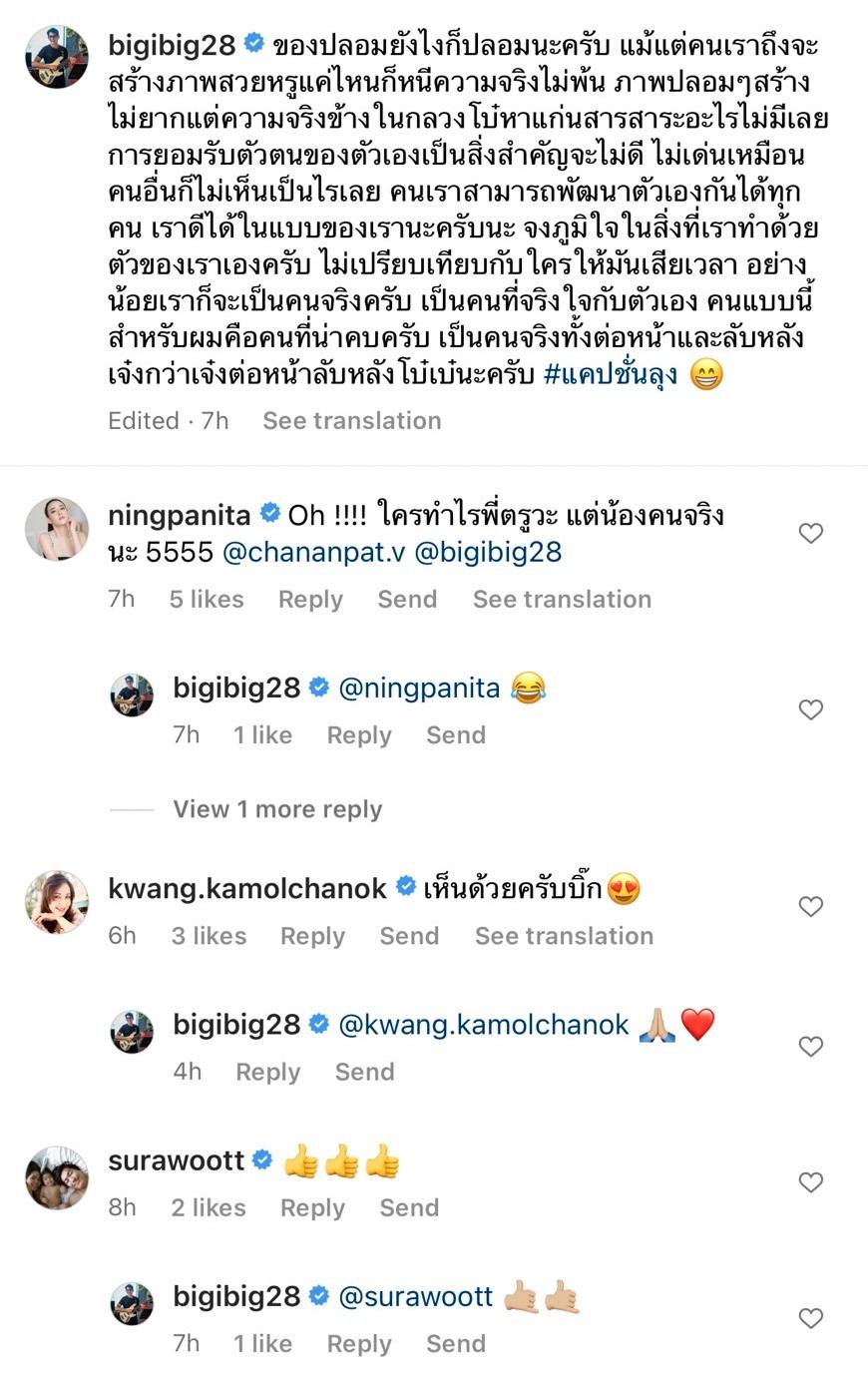Like bigibig28's reply to ningpanita
Image resolution: width=868 pixels, height=1378 pixels.
(x=811, y=709)
